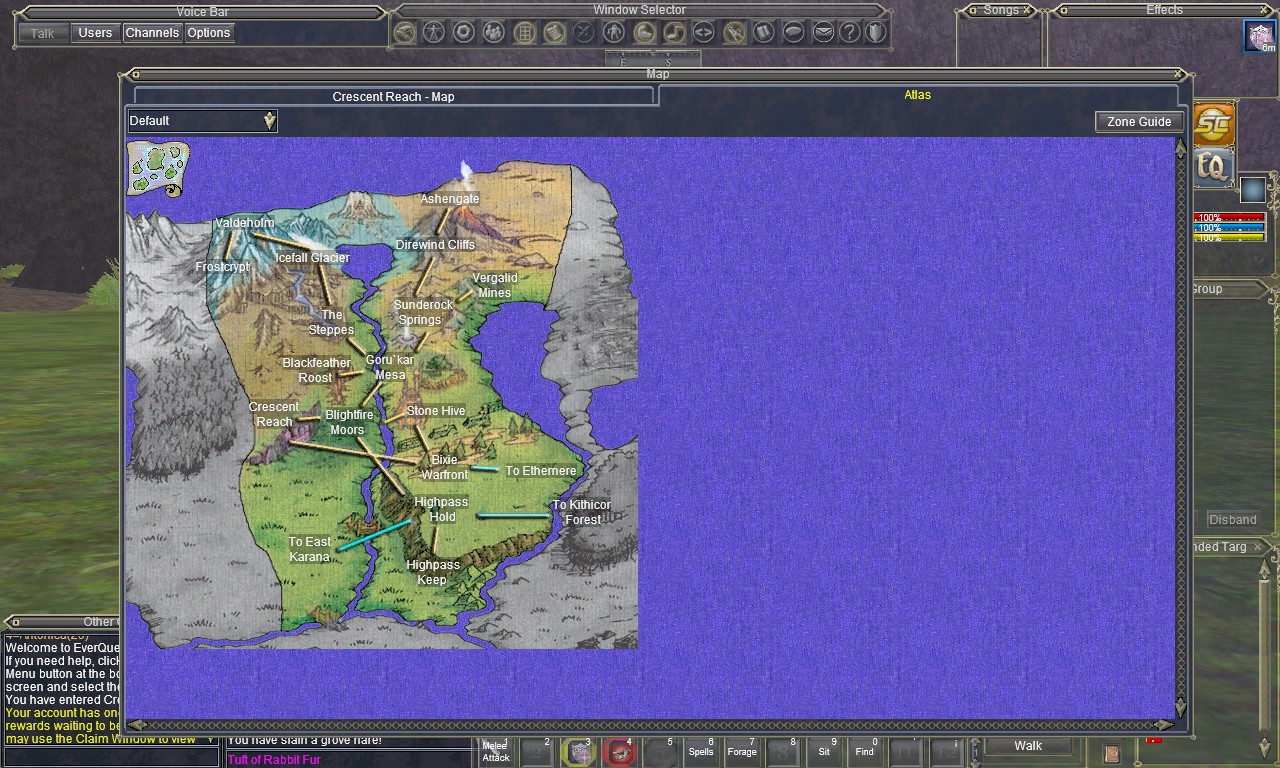Open Channels in the Voice Bar
Viewport: 1280px width, 768px height.
coord(152,33)
